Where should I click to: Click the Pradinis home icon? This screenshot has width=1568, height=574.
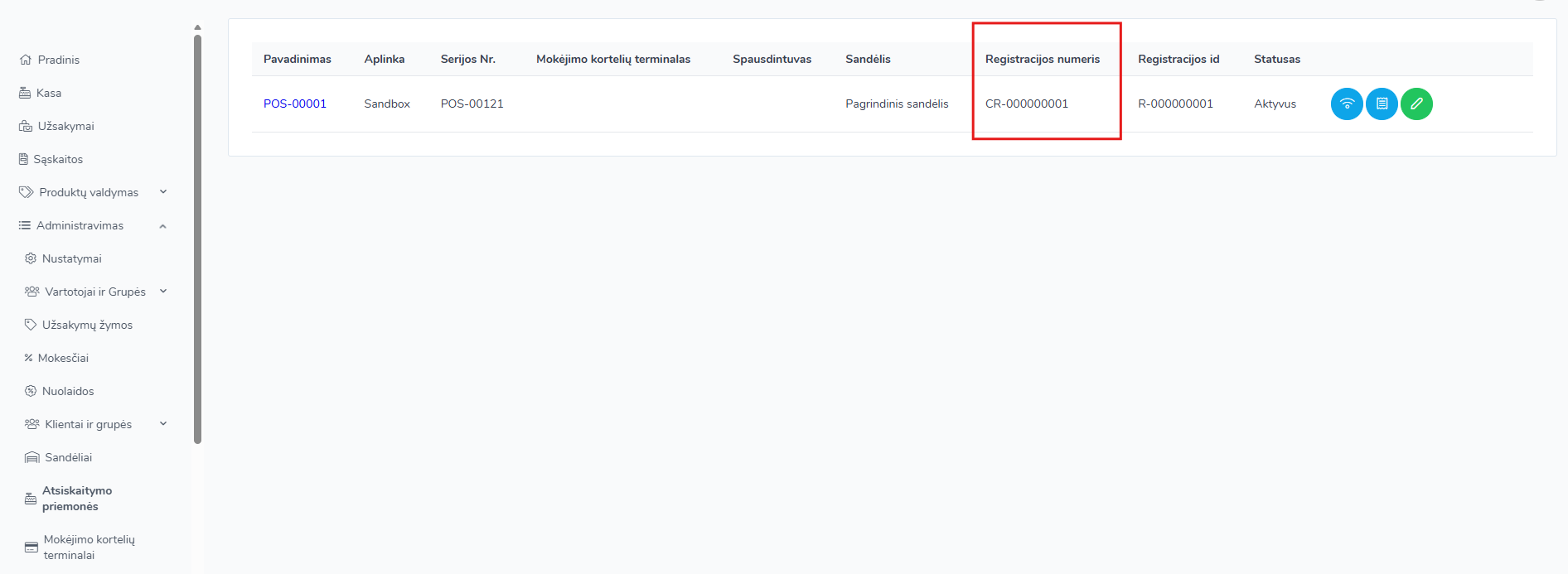26,60
